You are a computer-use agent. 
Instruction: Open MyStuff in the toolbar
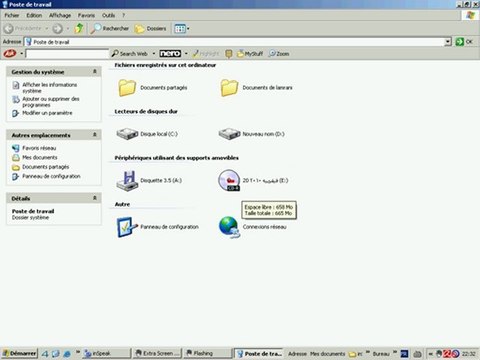[x=250, y=53]
